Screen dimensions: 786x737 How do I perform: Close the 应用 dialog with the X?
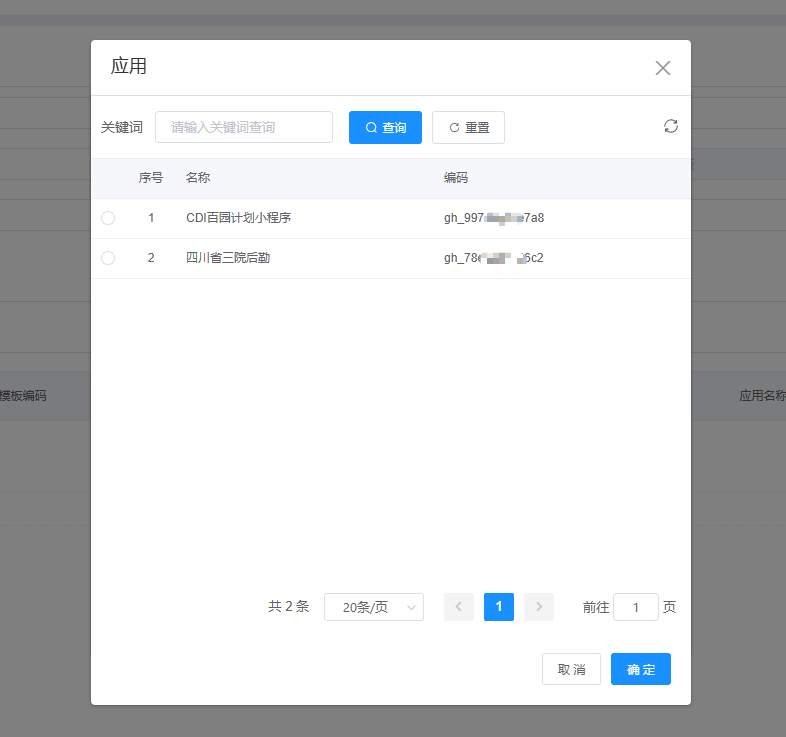coord(662,68)
